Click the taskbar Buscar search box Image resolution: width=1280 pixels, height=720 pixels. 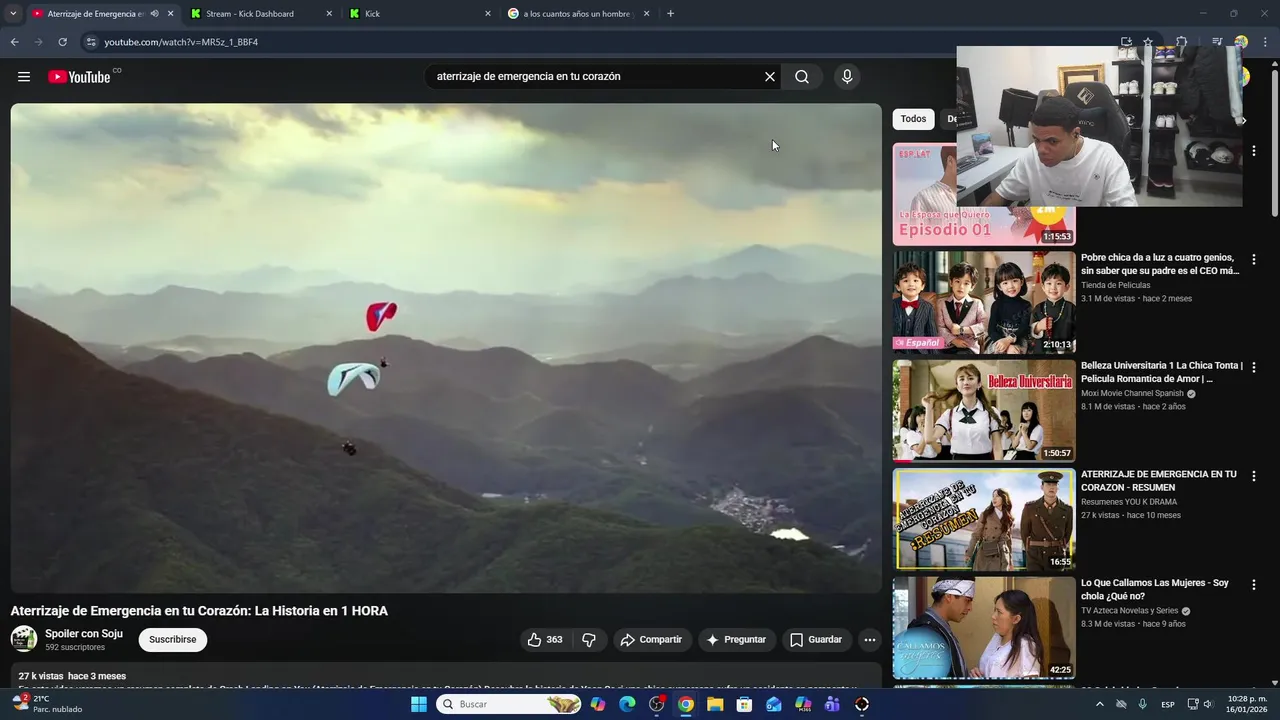(510, 704)
